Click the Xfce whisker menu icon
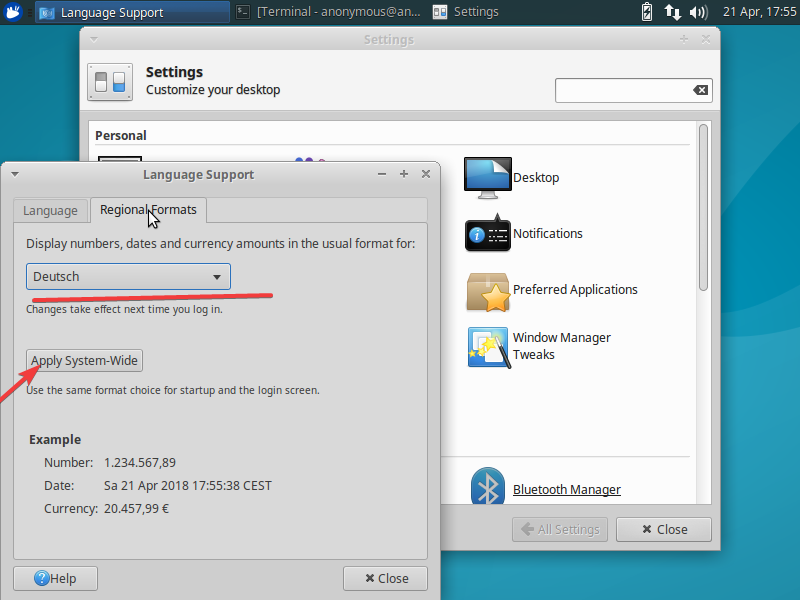Image resolution: width=800 pixels, height=600 pixels. coord(14,12)
